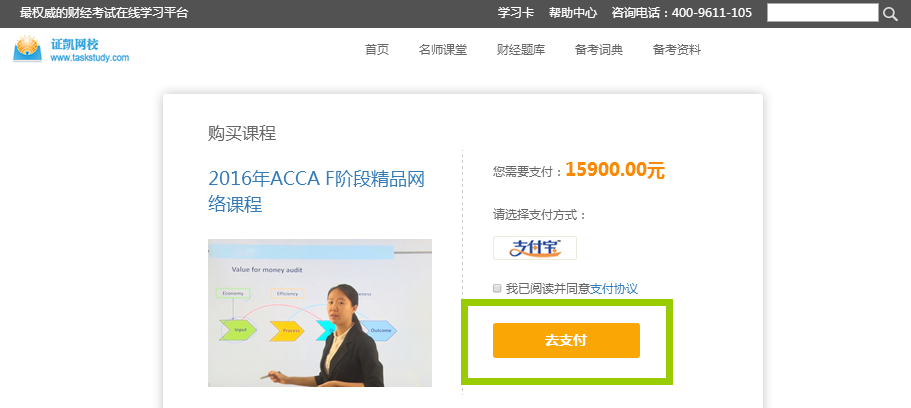Image resolution: width=911 pixels, height=408 pixels.
Task: Click the www.taskstudy.com site address
Action: click(x=89, y=58)
